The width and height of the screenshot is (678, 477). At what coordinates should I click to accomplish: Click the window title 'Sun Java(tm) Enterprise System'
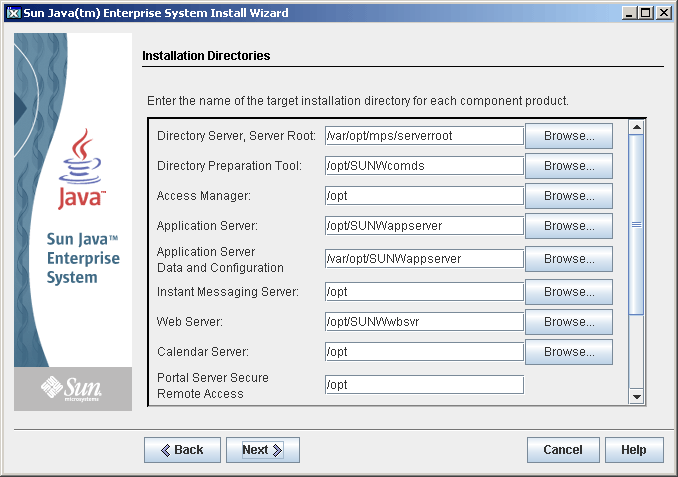point(156,13)
